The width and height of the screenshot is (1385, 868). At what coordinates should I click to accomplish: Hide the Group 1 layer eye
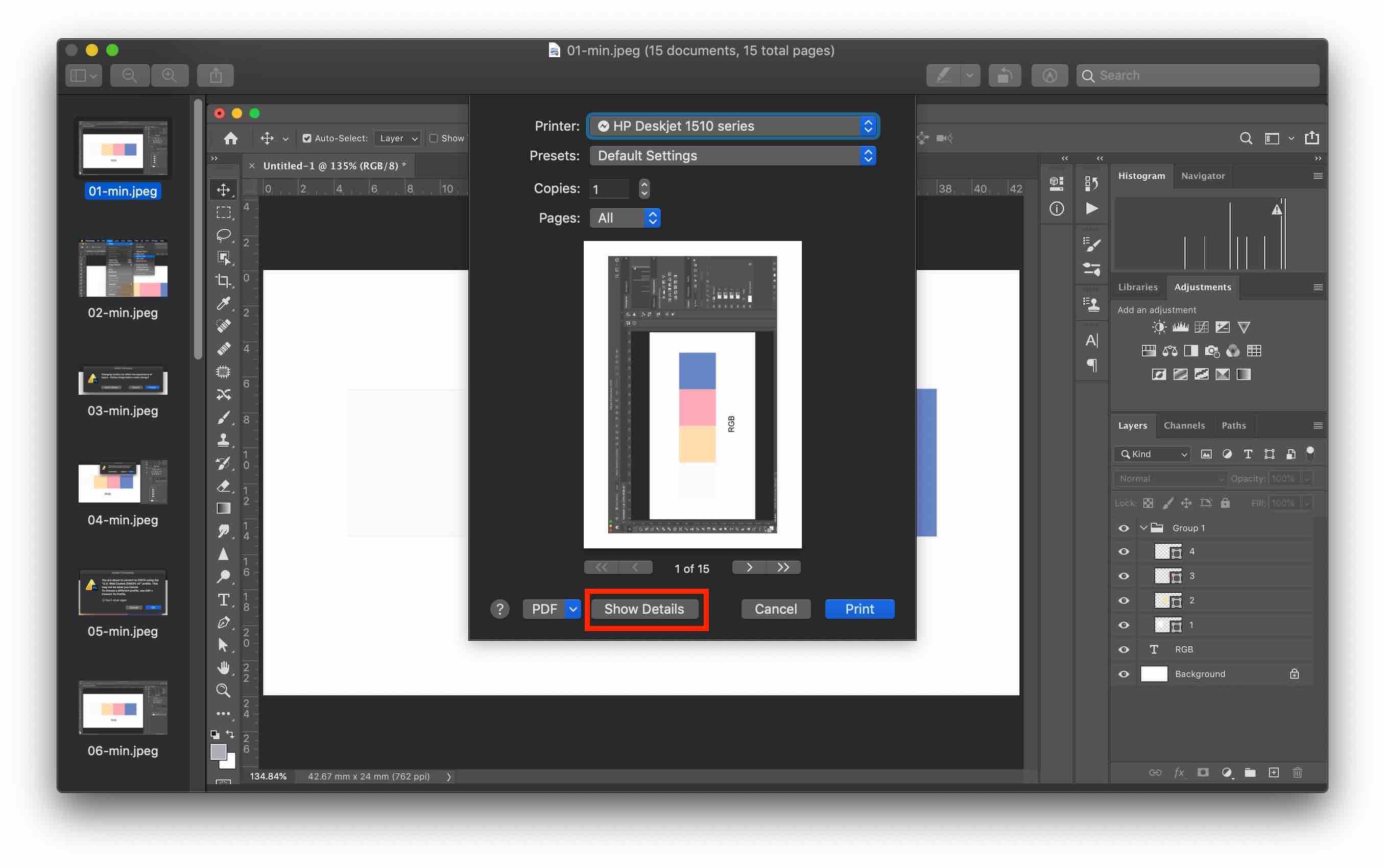1123,528
